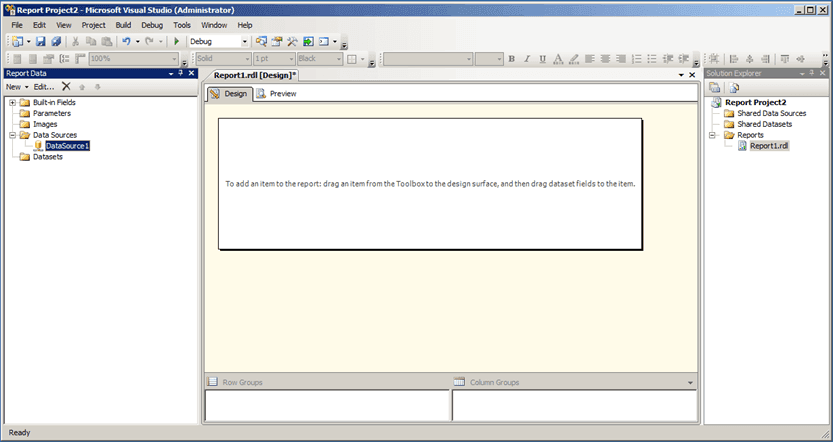833x442 pixels.
Task: Click the Properties icon in Solution Explorer
Action: pos(715,88)
